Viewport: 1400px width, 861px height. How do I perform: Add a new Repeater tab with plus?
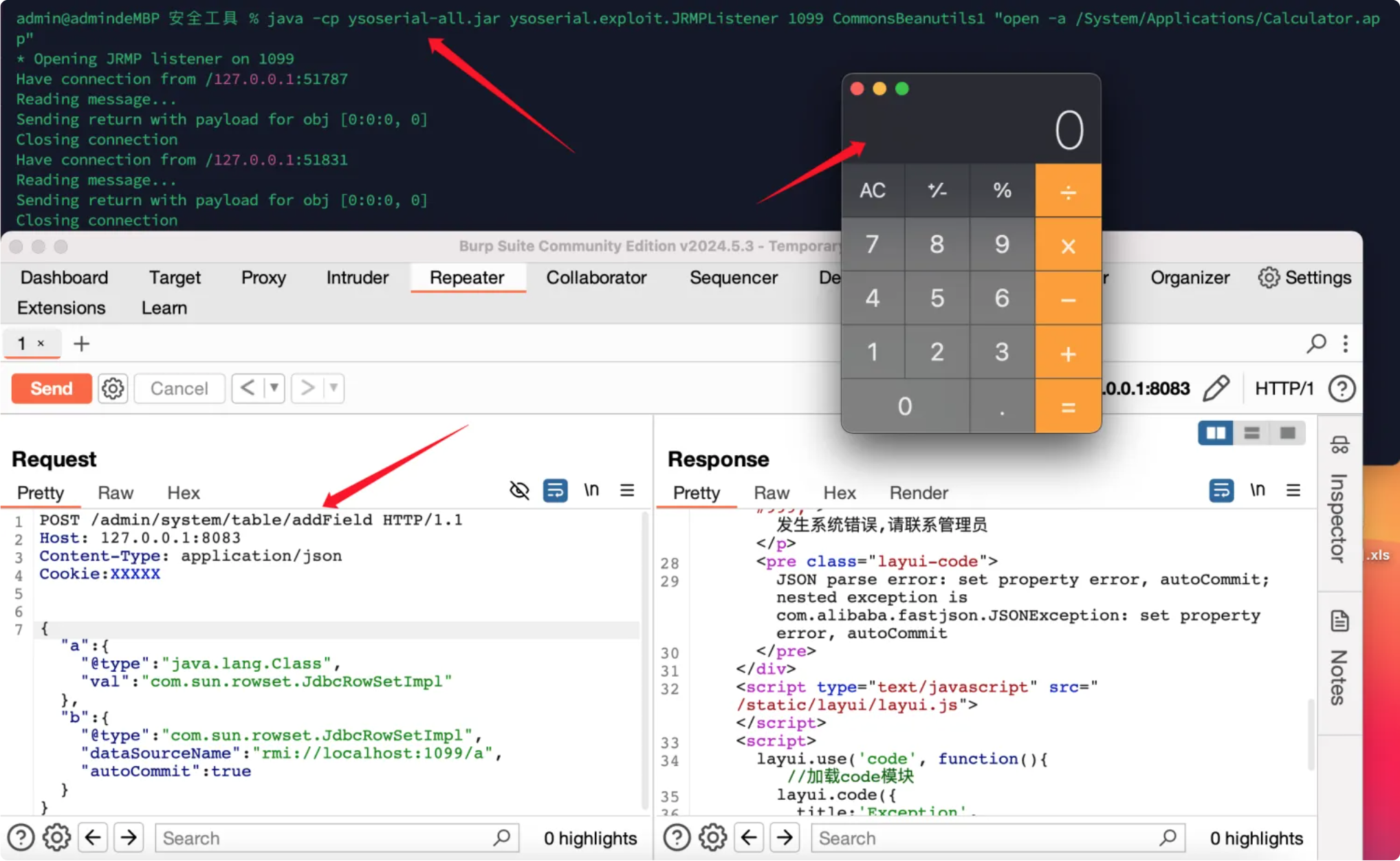pos(81,344)
